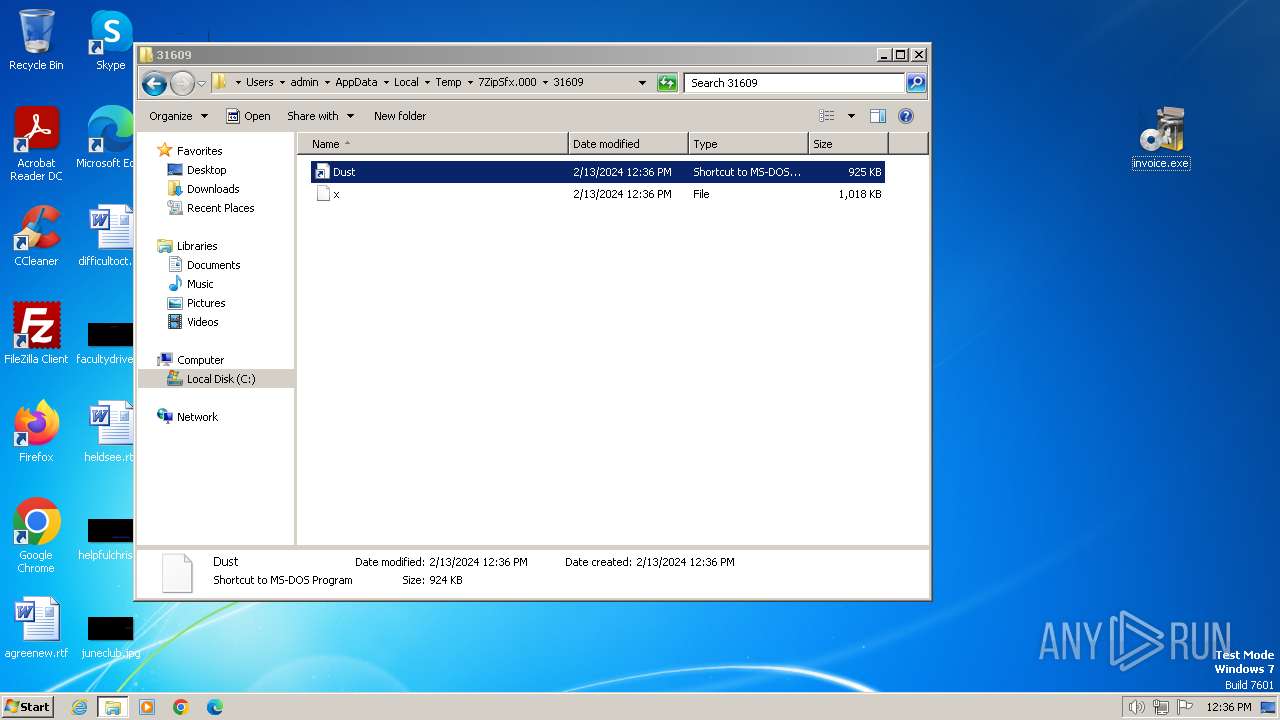Sort files by the Size column
1280x720 pixels.
[x=848, y=144]
